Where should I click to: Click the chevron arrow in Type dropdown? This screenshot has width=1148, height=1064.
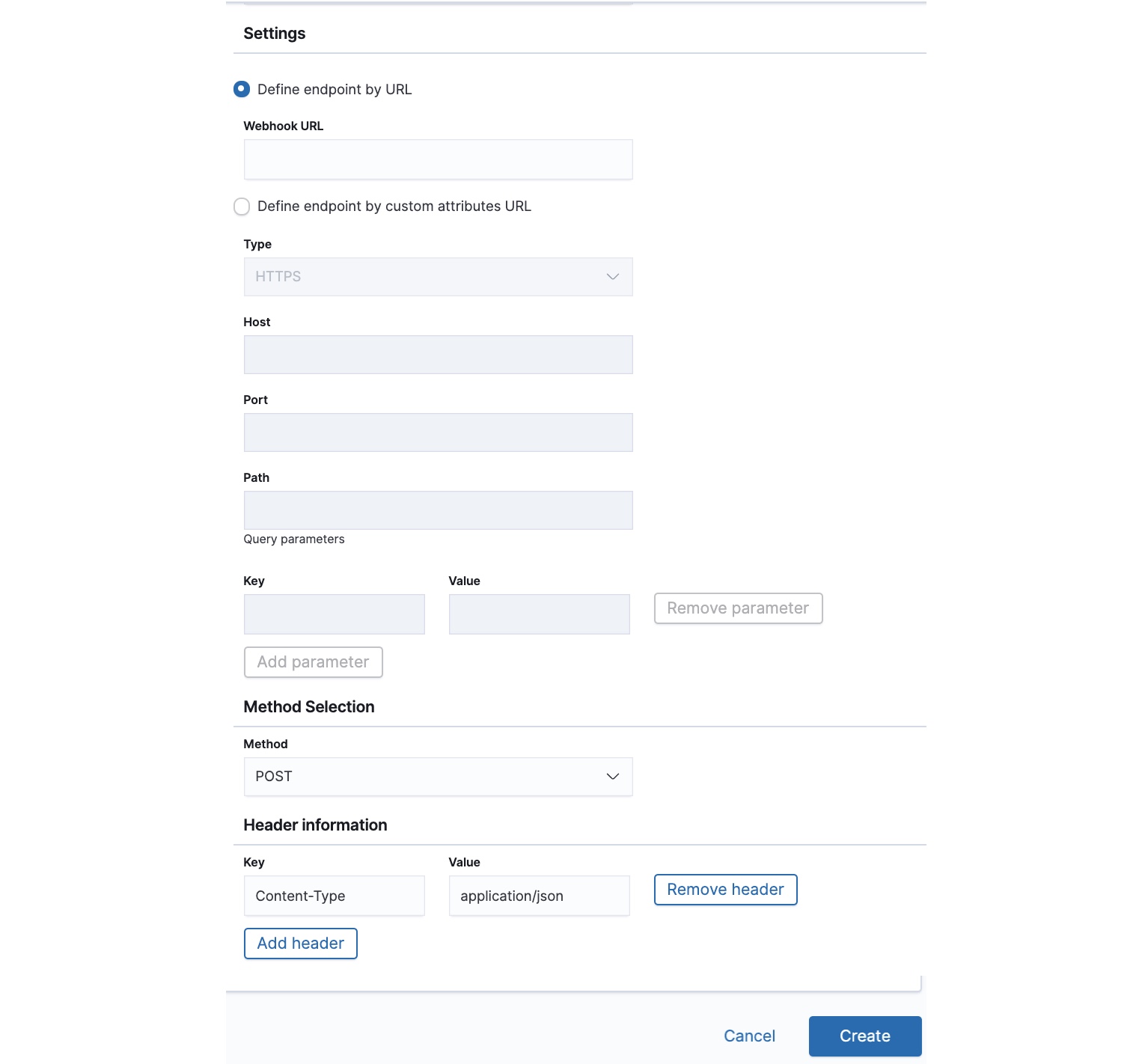click(x=613, y=277)
